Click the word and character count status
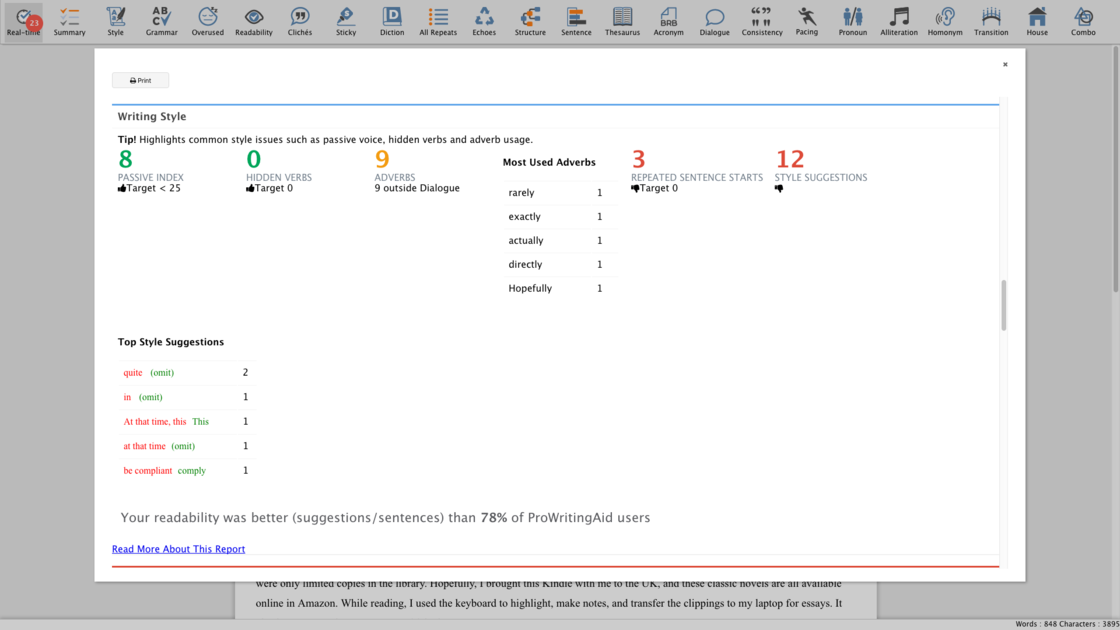The height and width of the screenshot is (630, 1120). pos(1067,624)
